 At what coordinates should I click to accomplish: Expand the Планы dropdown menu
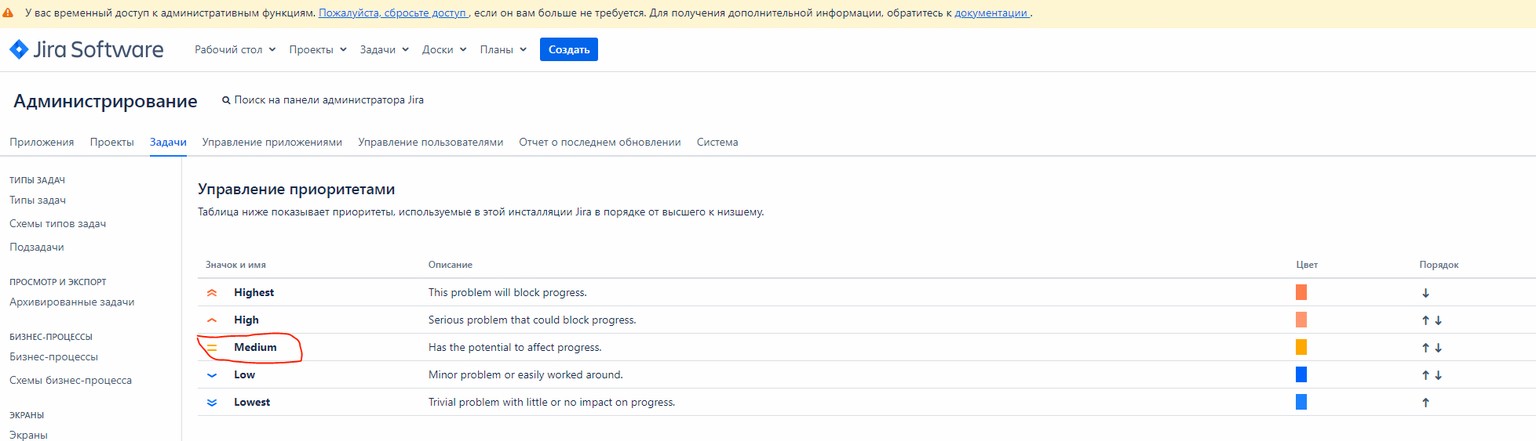pos(503,50)
